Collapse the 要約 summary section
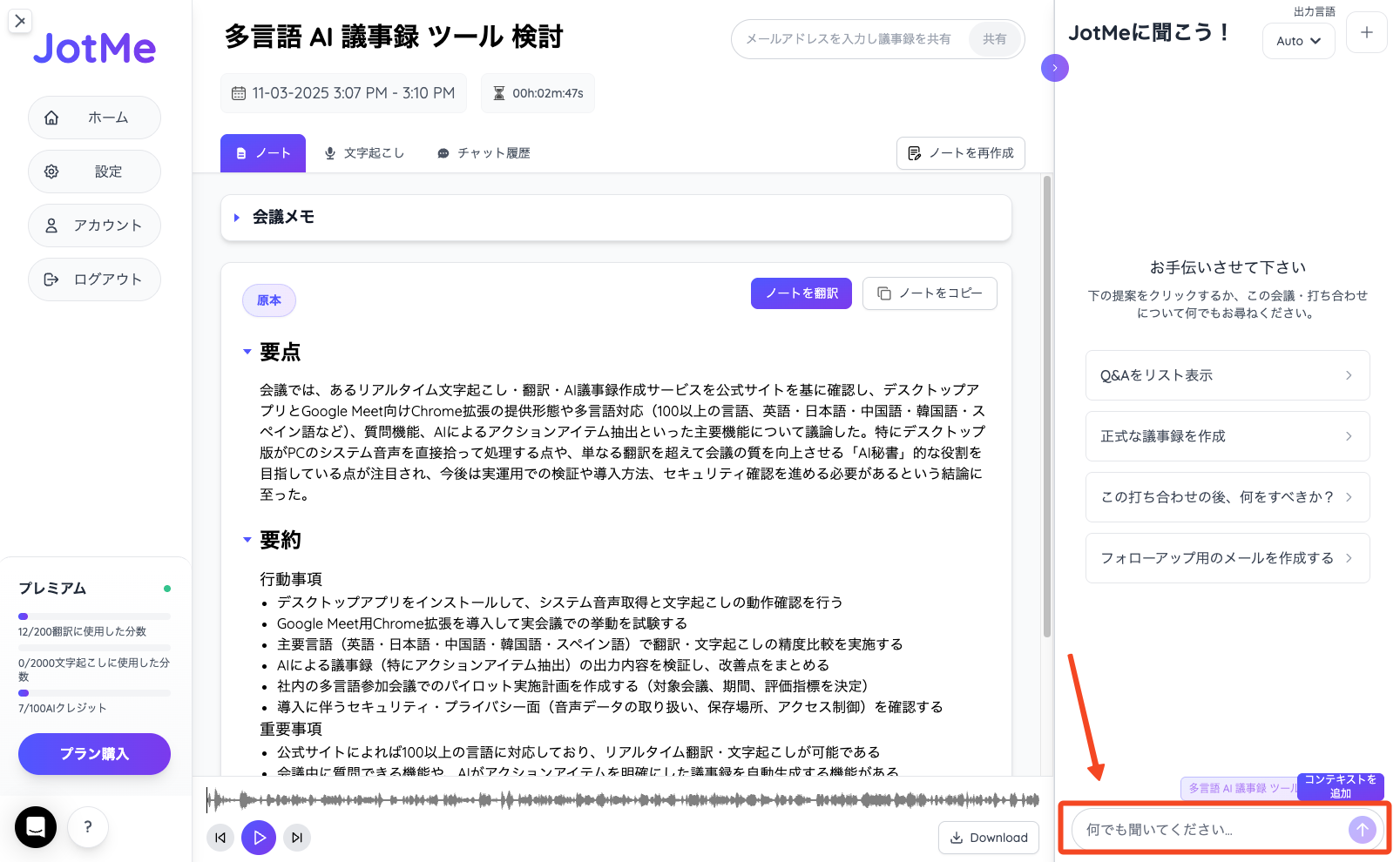This screenshot has width=1400, height=862. click(x=247, y=540)
